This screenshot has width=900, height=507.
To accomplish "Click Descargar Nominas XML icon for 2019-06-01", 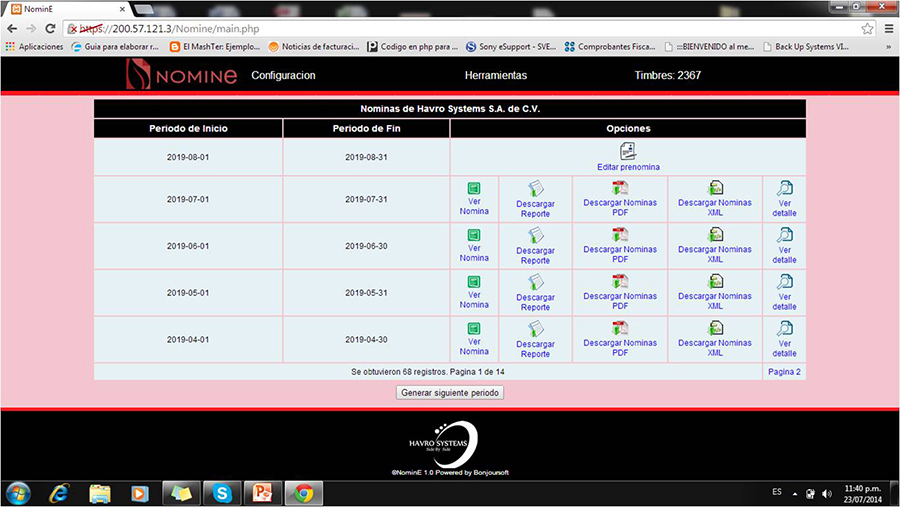I will [715, 234].
